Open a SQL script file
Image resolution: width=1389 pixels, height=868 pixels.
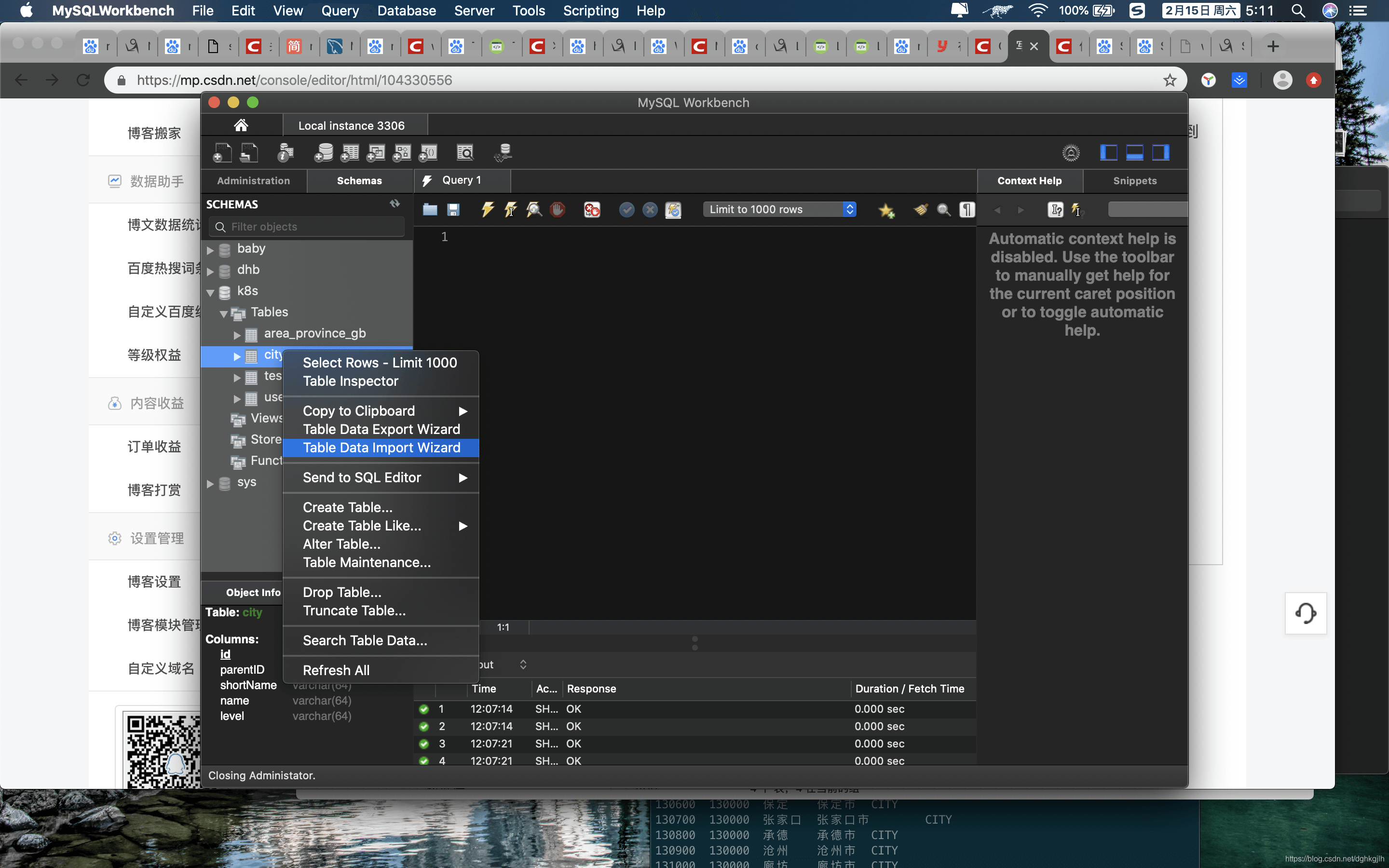tap(430, 210)
